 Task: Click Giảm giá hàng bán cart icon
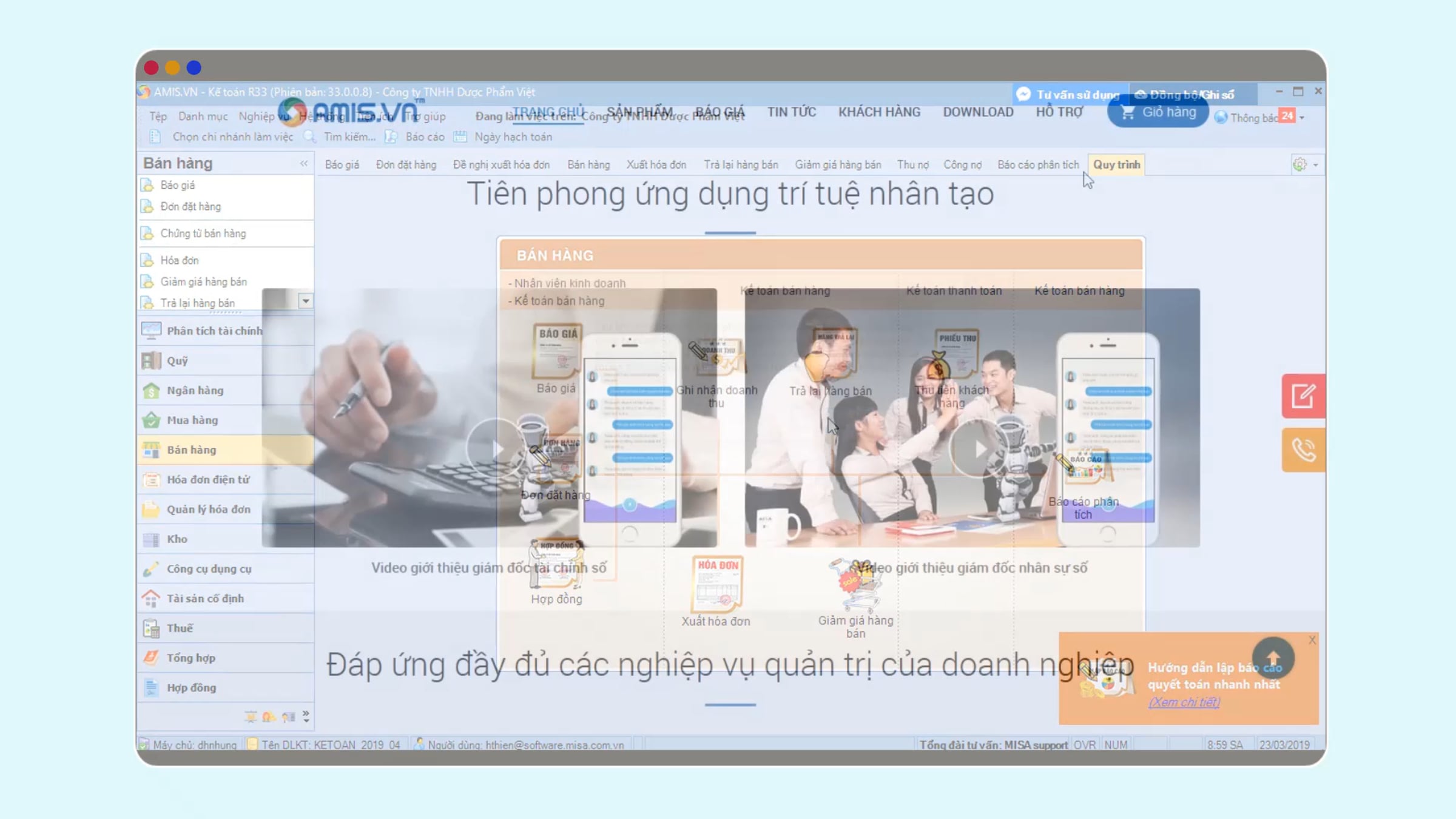tap(855, 585)
